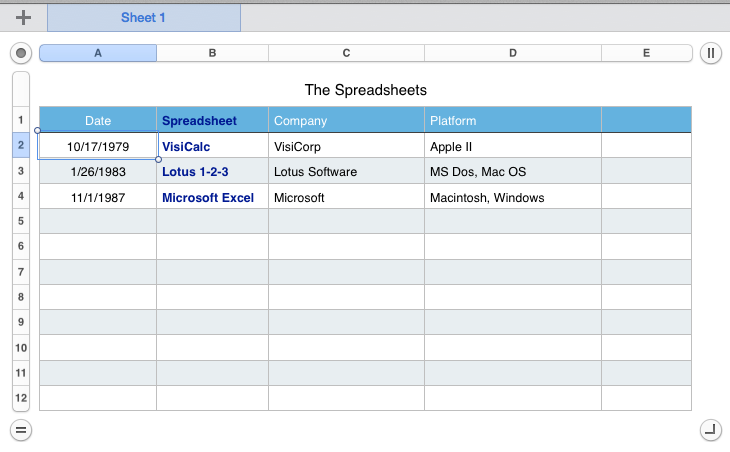Screen dimensions: 730x452
Task: Select column B header
Action: 212,53
